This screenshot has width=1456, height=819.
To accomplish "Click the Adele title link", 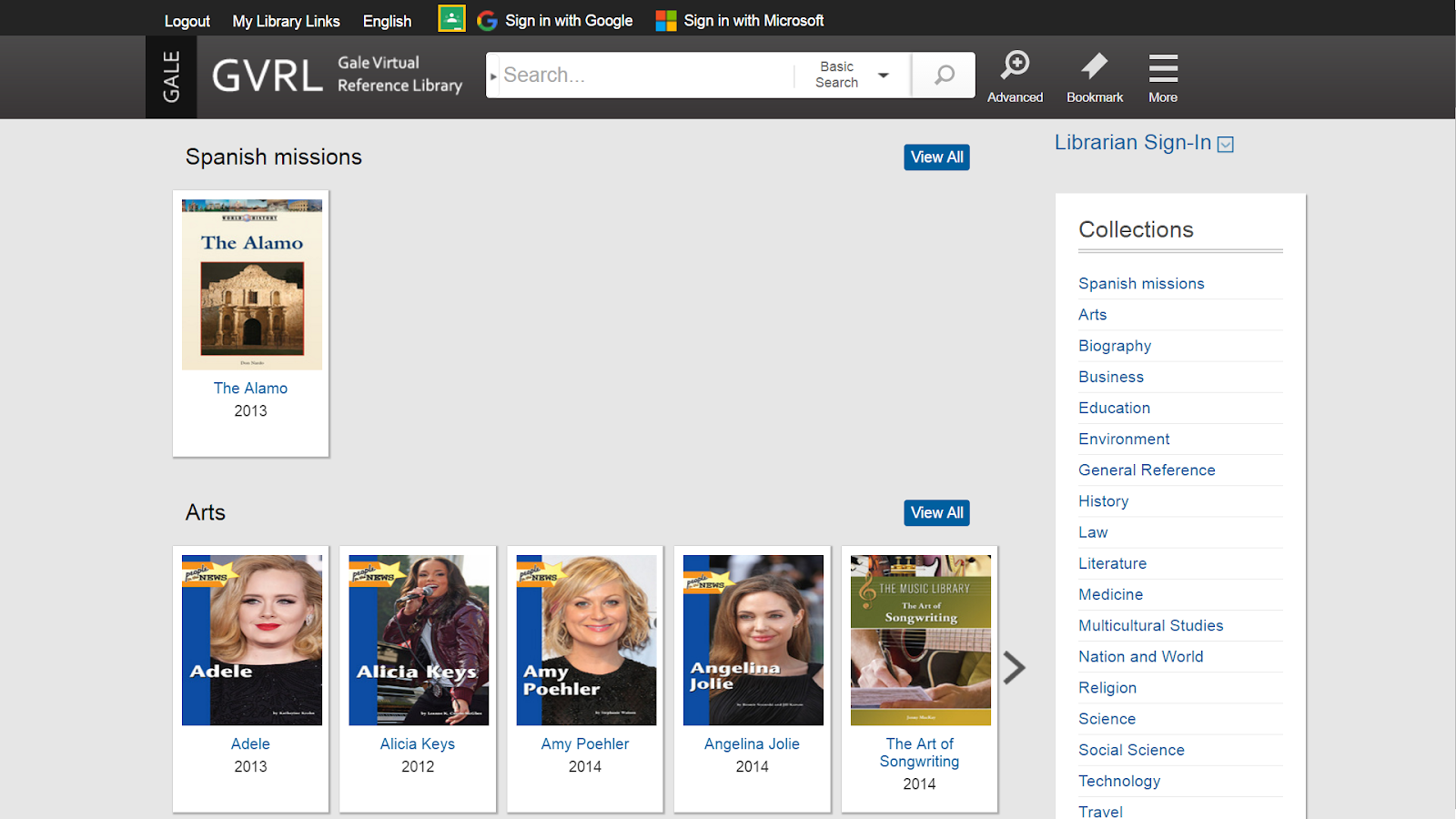I will (250, 744).
